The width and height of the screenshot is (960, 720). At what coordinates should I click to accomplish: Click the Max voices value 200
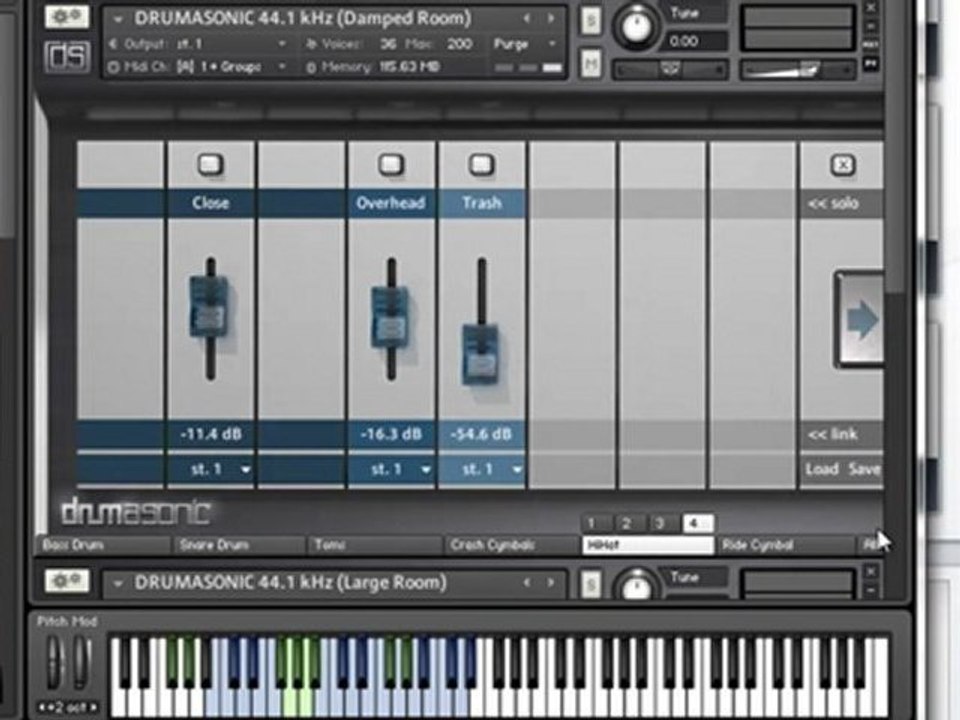pos(459,44)
